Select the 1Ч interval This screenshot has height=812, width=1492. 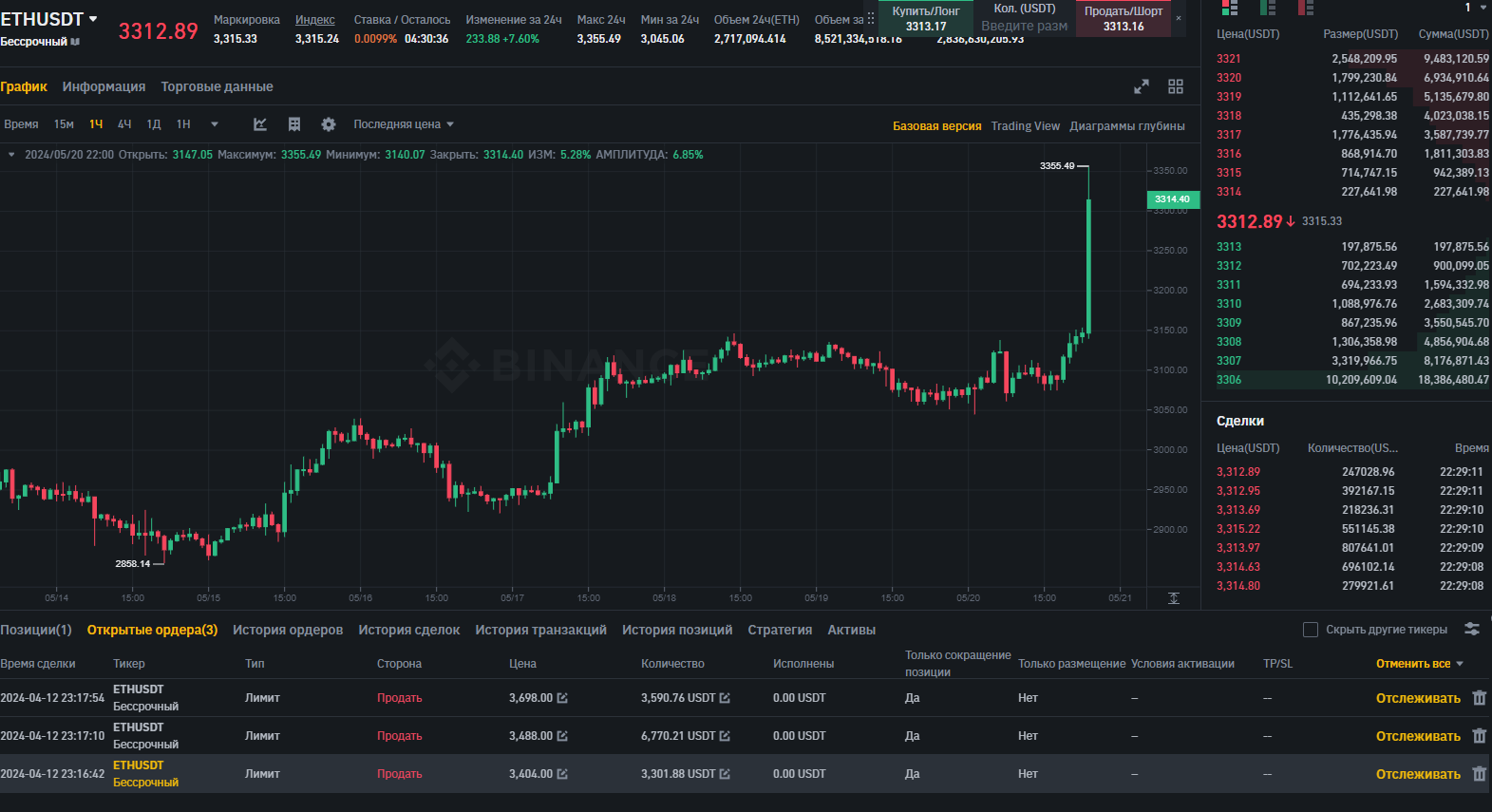pyautogui.click(x=96, y=124)
